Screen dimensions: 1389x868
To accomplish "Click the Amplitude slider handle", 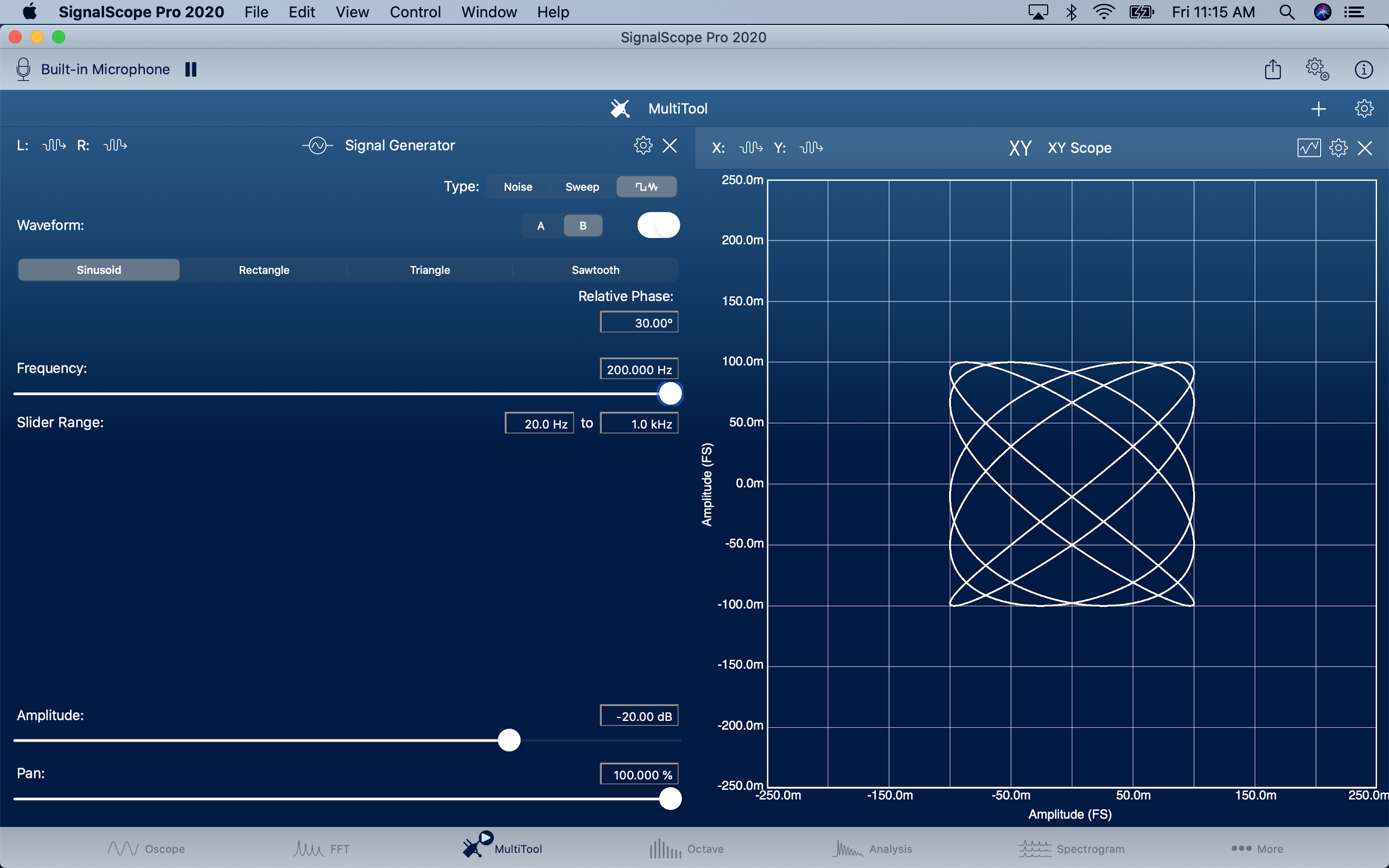I will pos(509,740).
